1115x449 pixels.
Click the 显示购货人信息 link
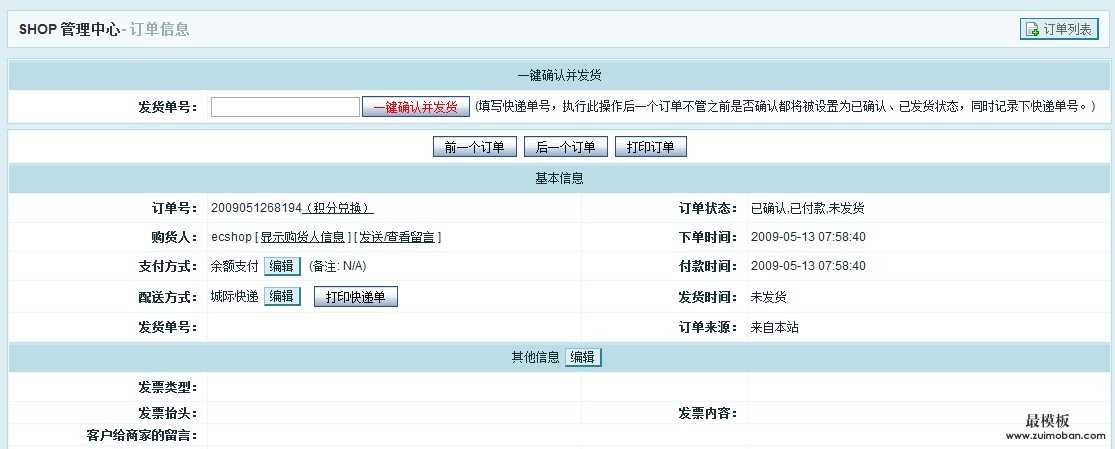[302, 237]
